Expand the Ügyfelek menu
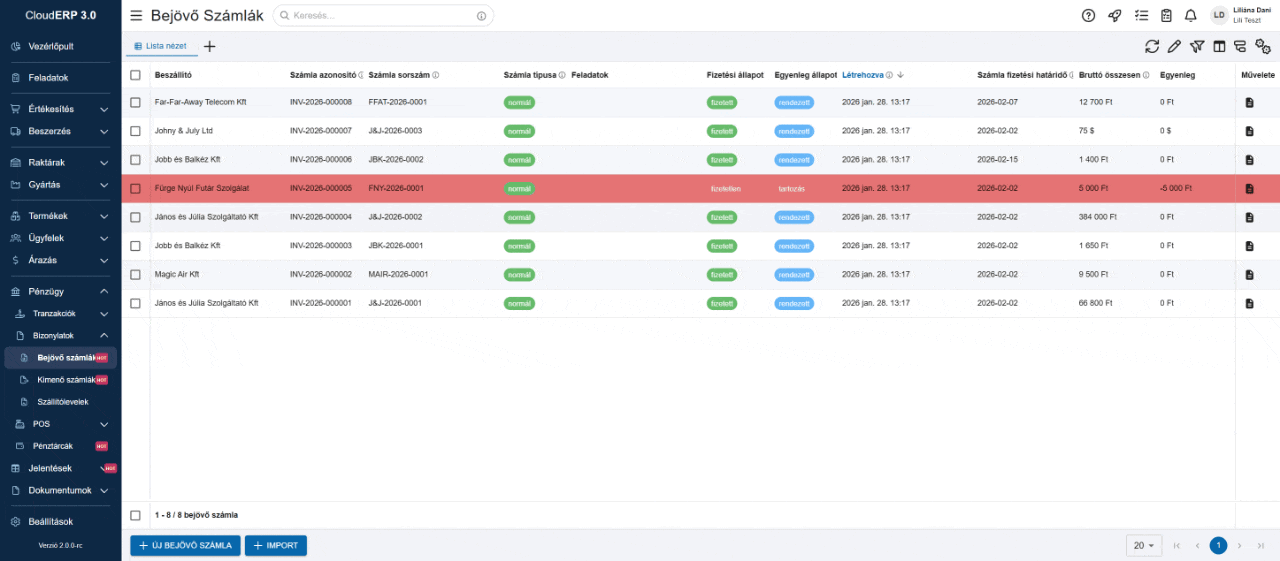The height and width of the screenshot is (561, 1280). coord(60,238)
